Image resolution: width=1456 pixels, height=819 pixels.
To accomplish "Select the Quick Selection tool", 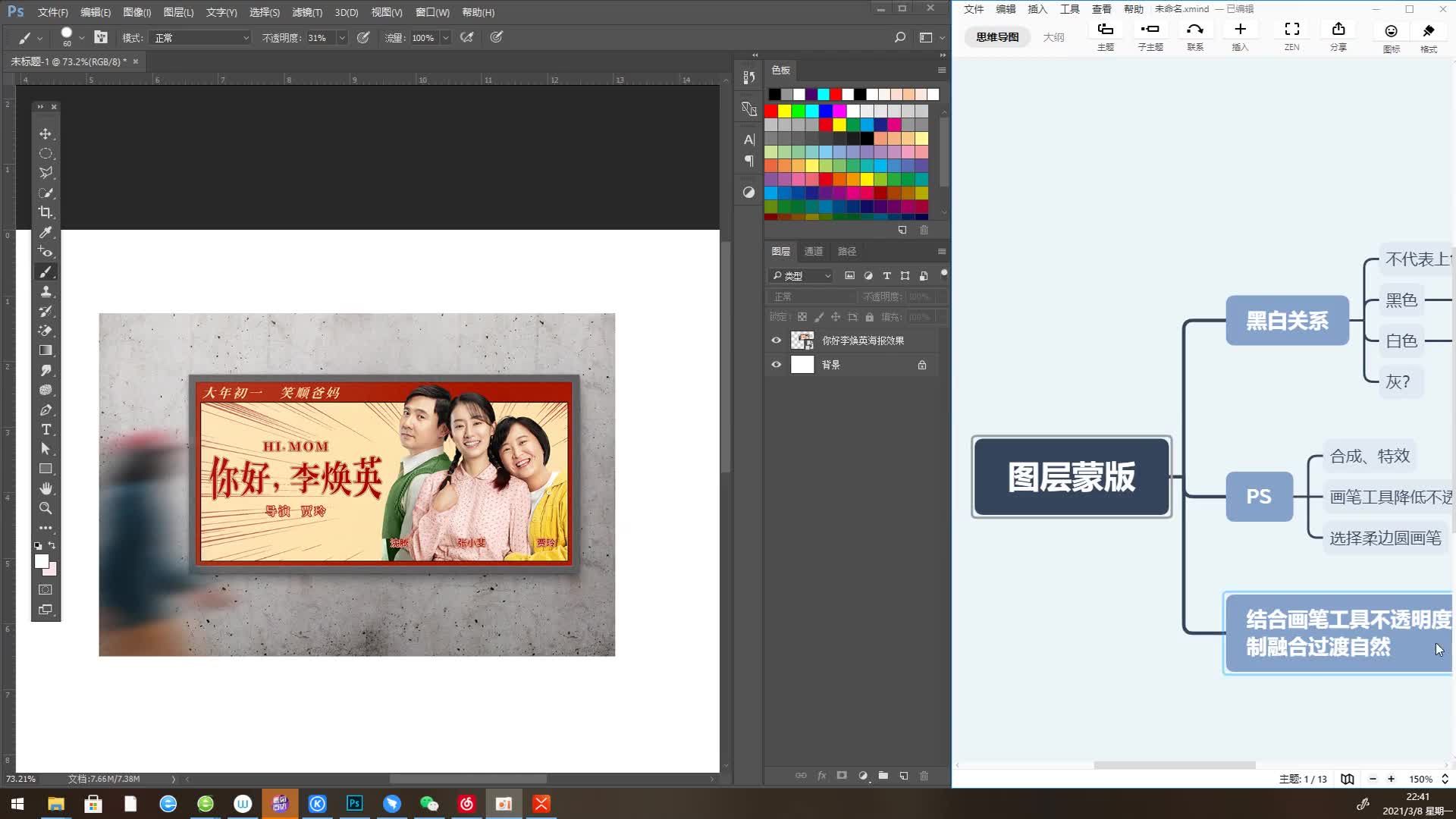I will point(45,193).
